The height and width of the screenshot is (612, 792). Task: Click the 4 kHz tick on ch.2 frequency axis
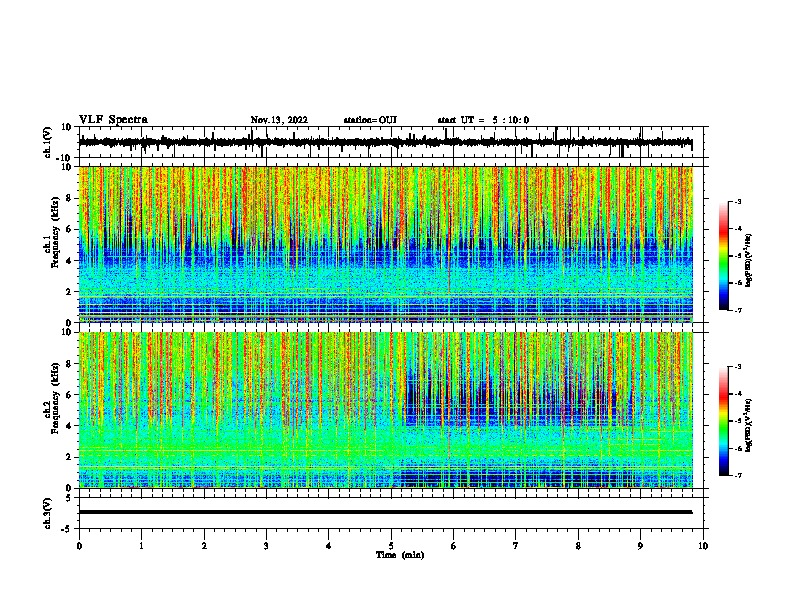coord(69,426)
